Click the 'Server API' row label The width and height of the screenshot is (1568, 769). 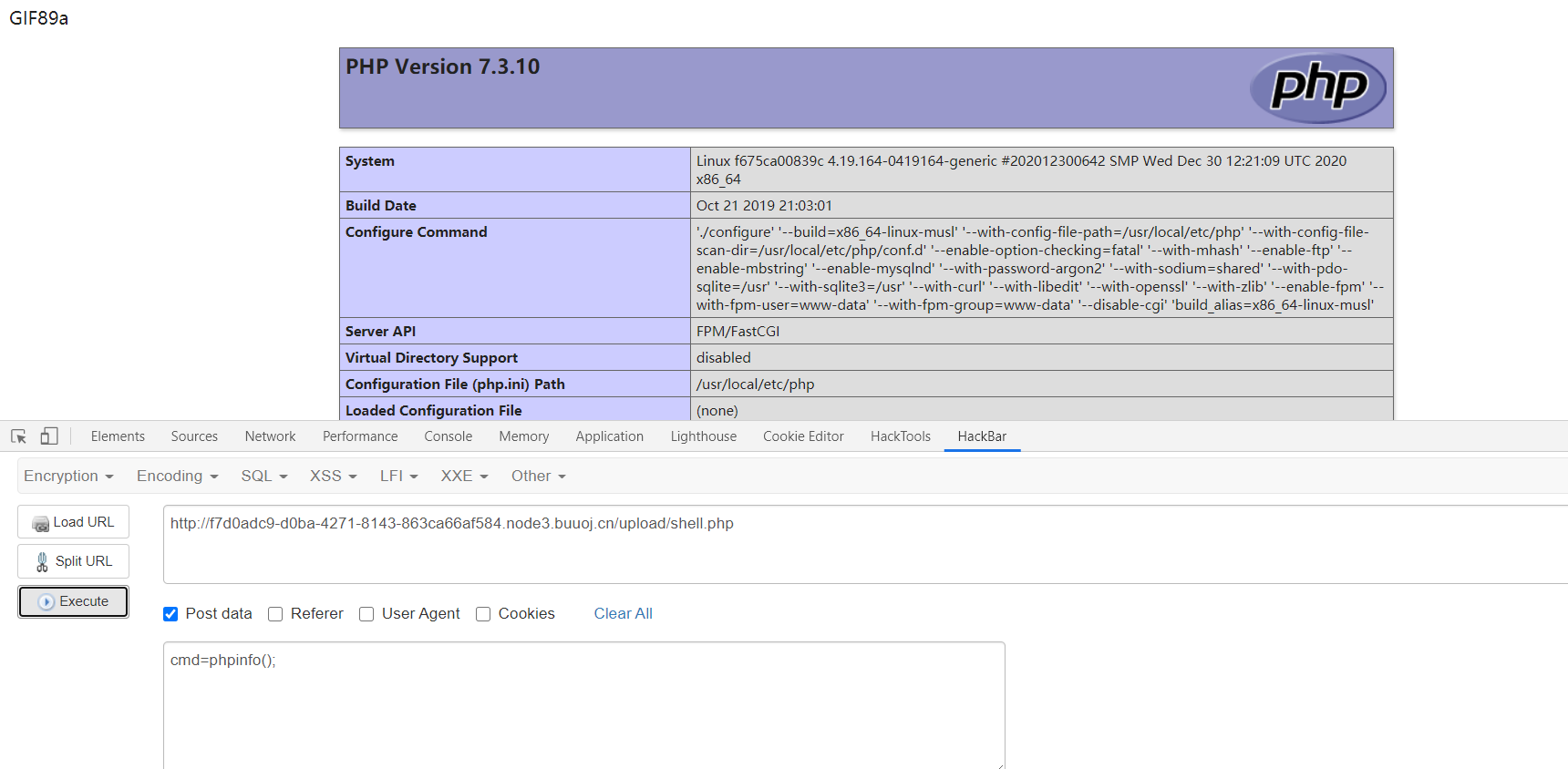pos(380,332)
